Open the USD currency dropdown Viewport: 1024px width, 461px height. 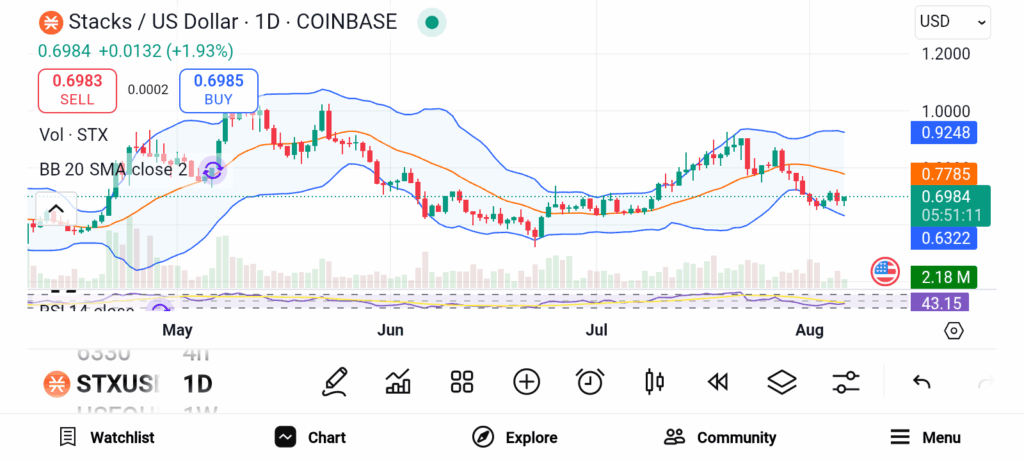(952, 21)
